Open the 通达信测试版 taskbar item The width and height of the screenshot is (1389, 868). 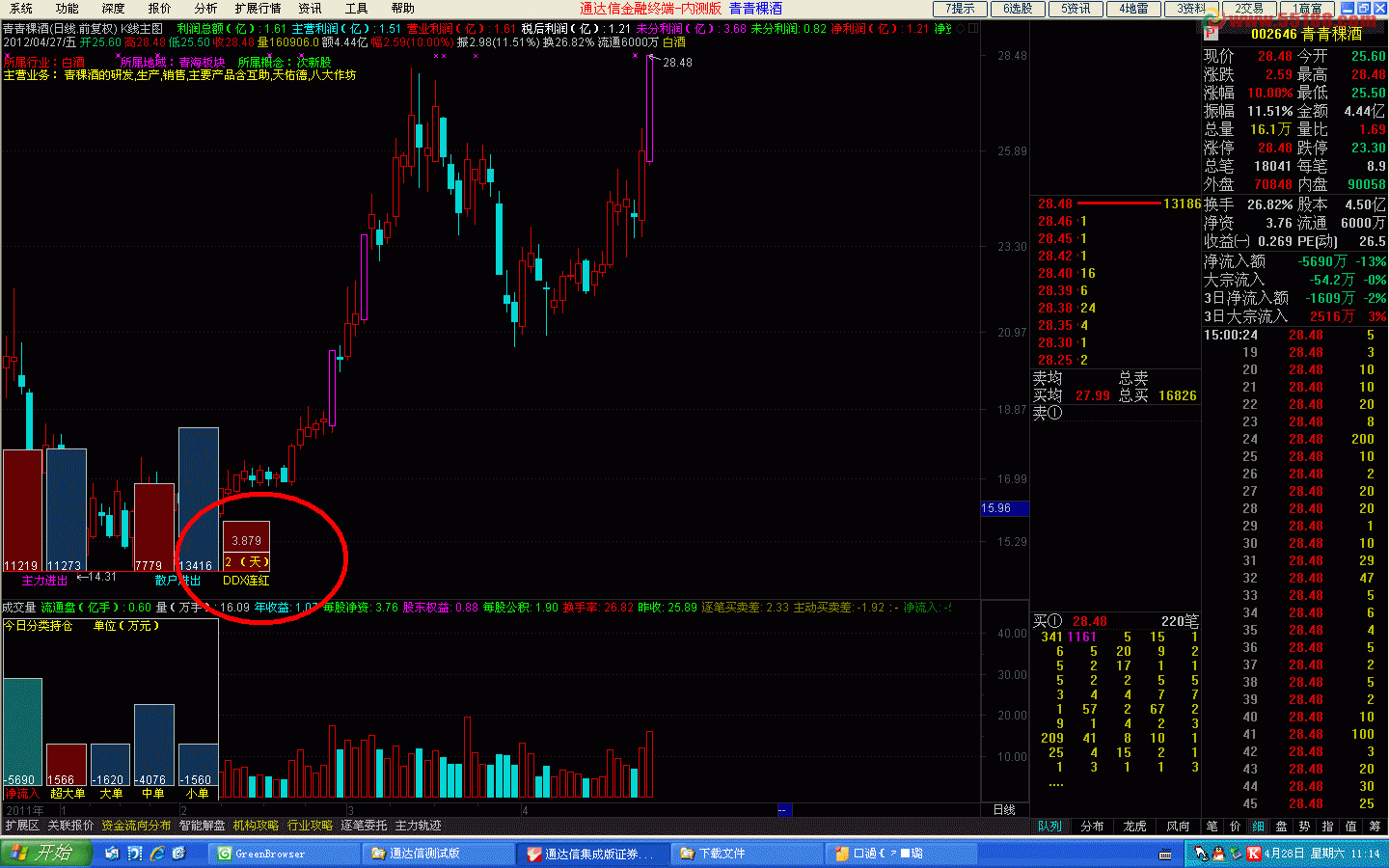[438, 854]
